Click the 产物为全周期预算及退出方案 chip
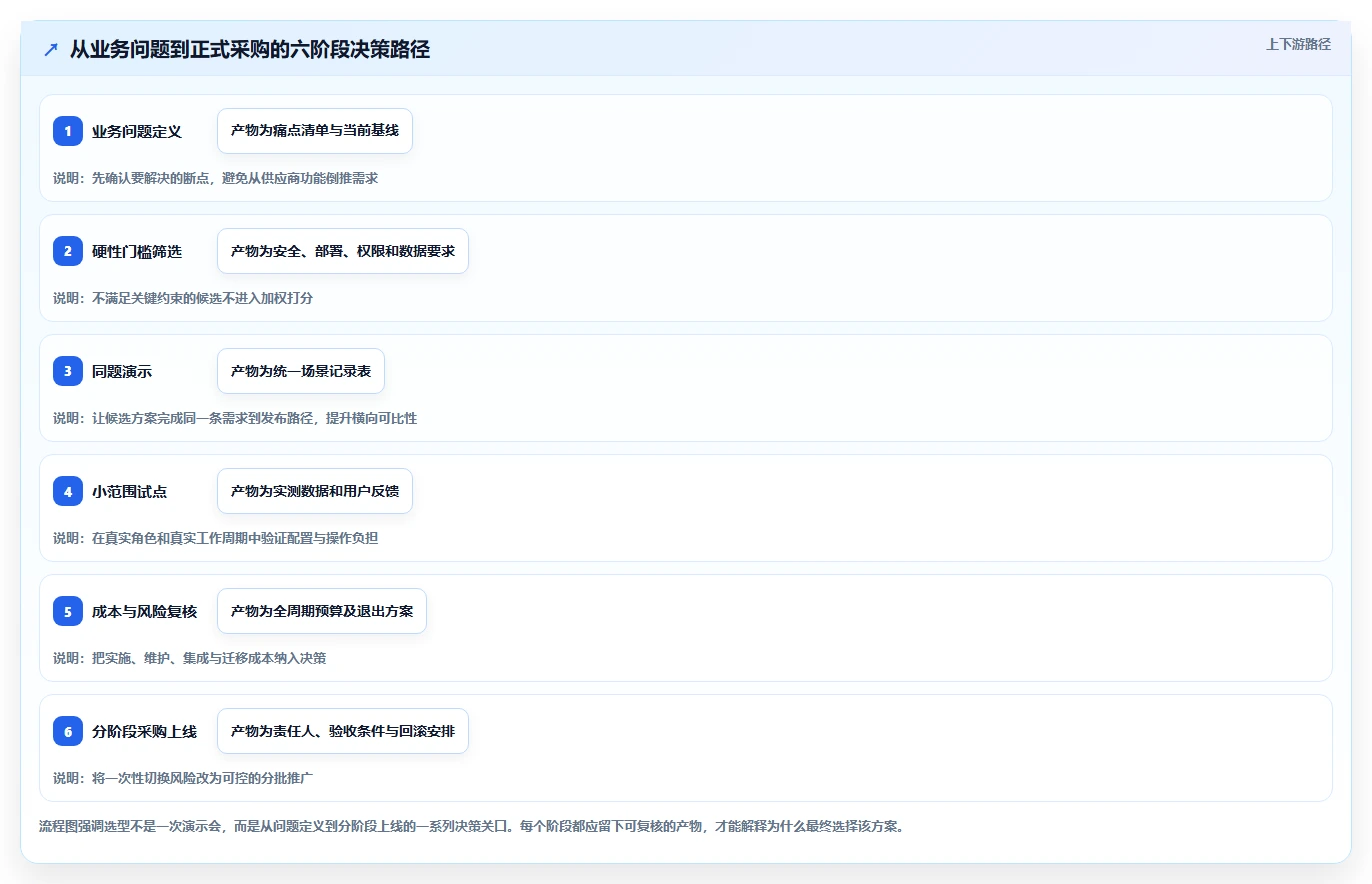Image resolution: width=1372 pixels, height=884 pixels. coord(322,611)
